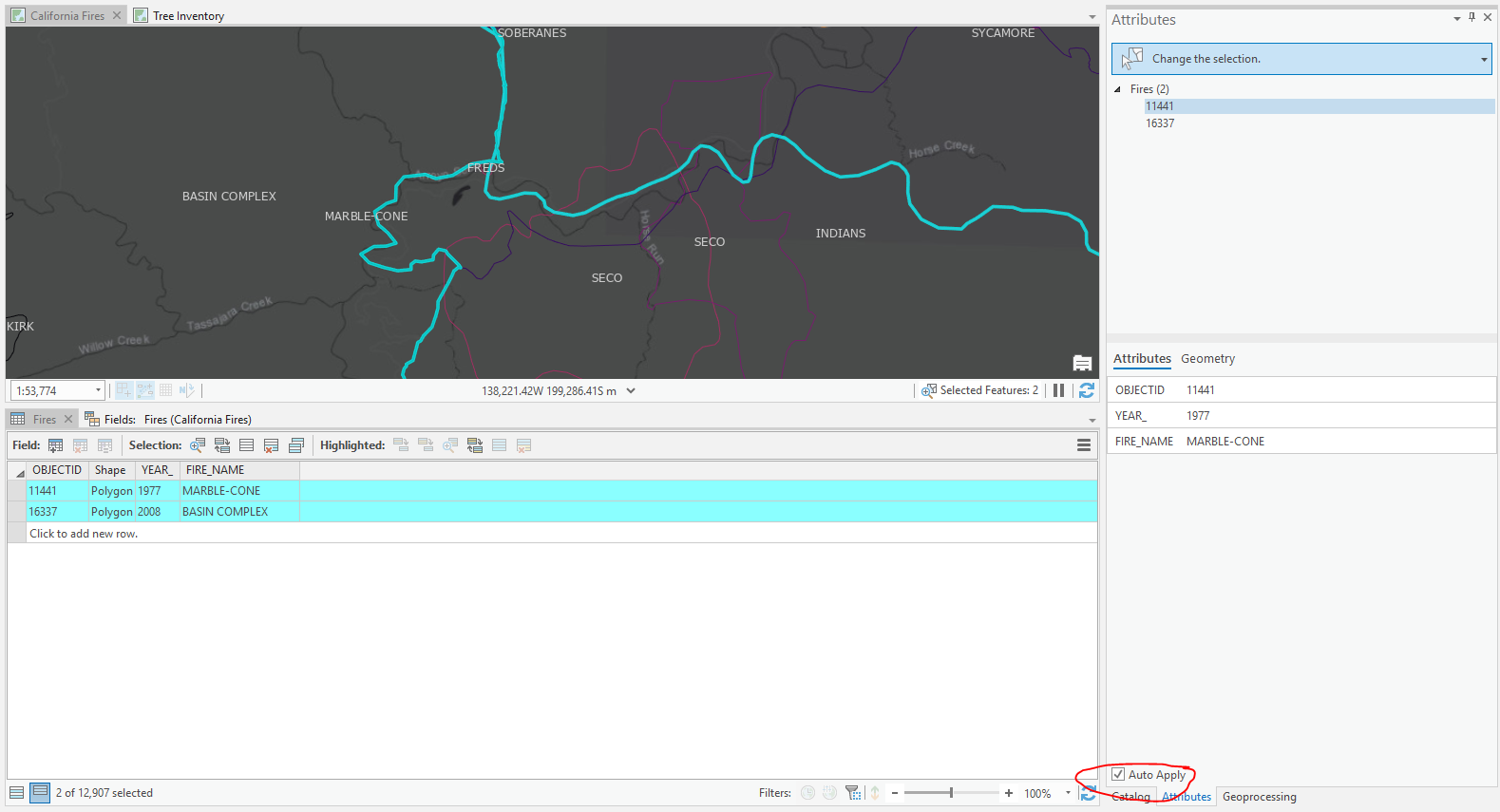Sort by the OBJECTID column header
The width and height of the screenshot is (1500, 812).
[x=57, y=470]
